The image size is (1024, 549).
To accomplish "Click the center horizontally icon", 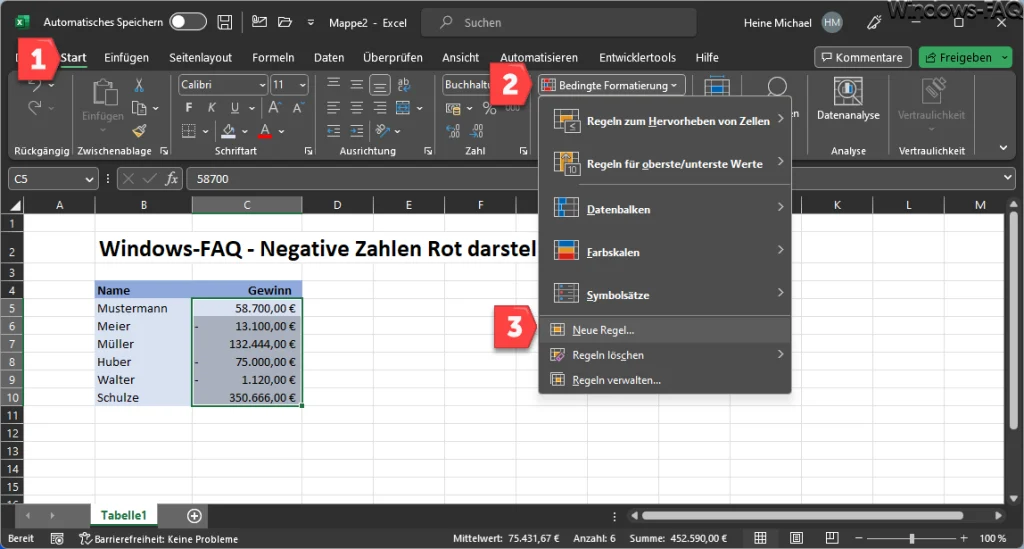I will (357, 108).
